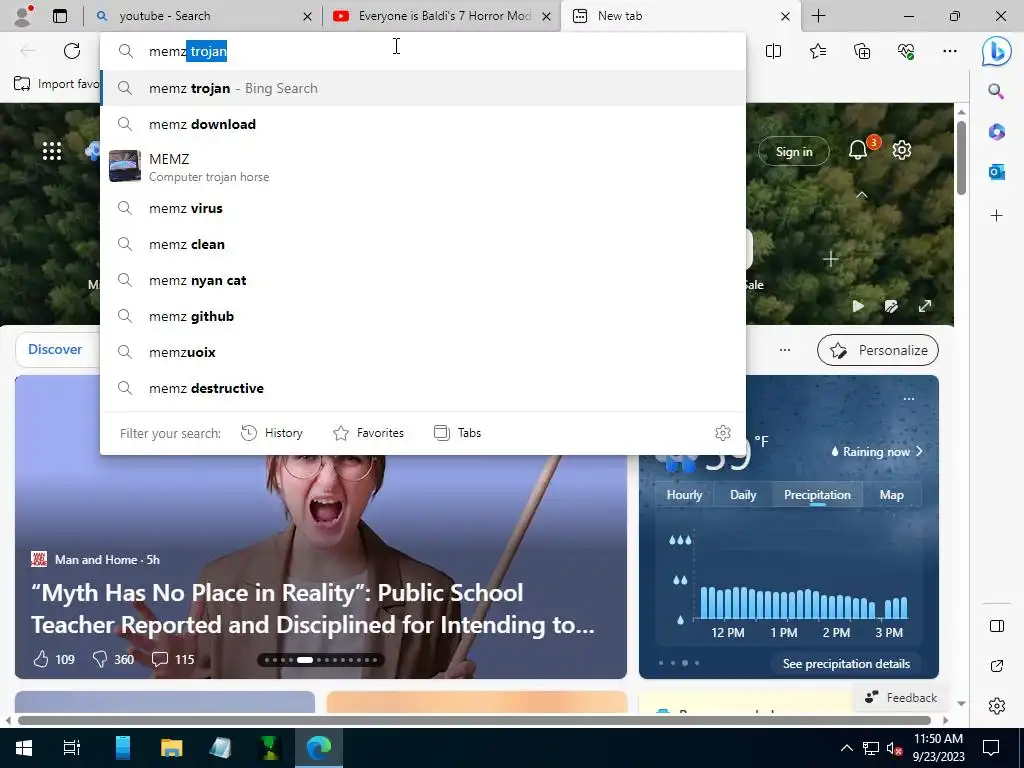Screen dimensions: 1024x768
Task: Expand Raining now details
Action: coord(876,452)
